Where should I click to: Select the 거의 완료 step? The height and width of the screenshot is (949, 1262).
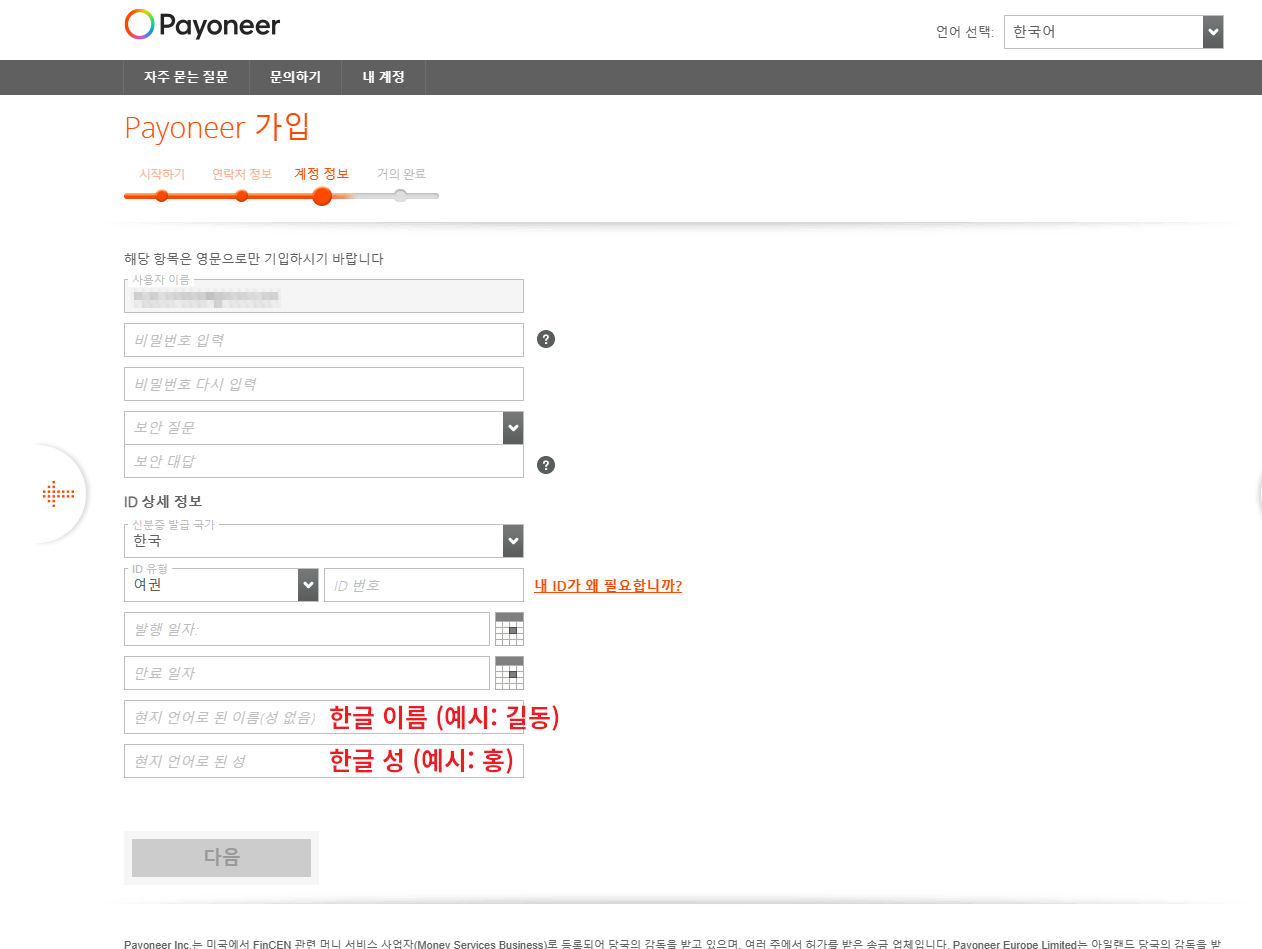click(401, 174)
